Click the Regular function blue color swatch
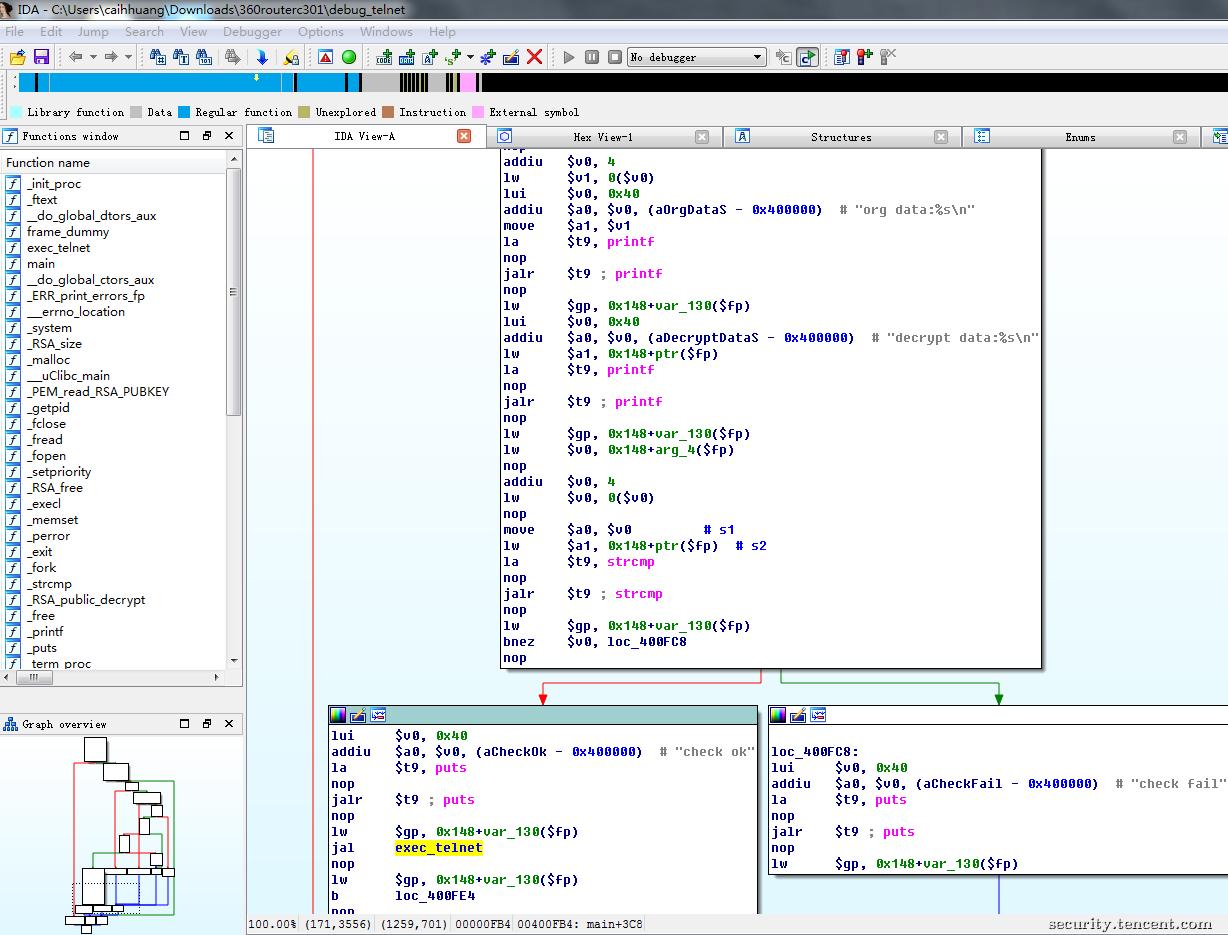 point(184,112)
